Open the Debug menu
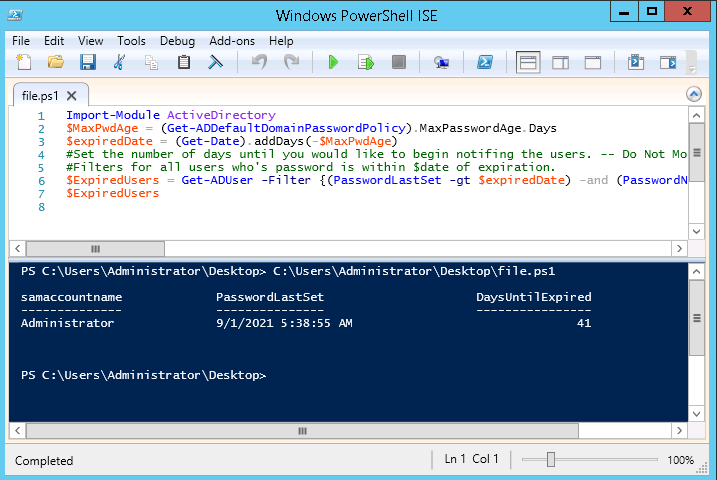The width and height of the screenshot is (717, 480). pyautogui.click(x=177, y=41)
